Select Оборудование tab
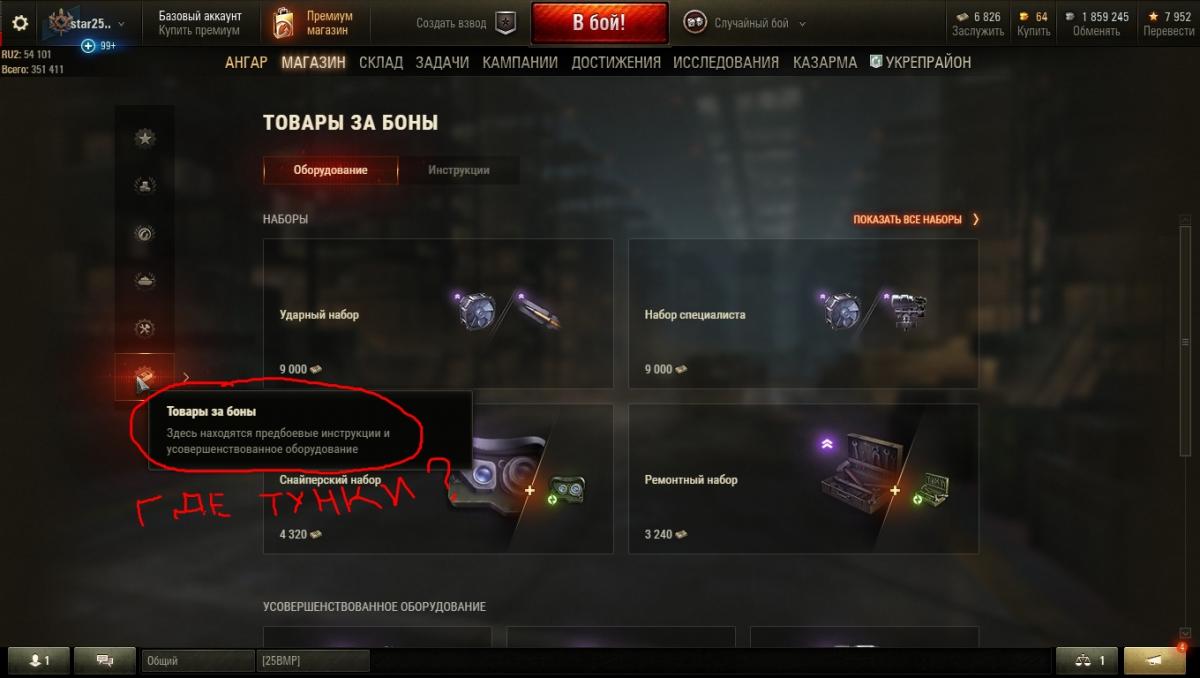The image size is (1200, 678). click(x=330, y=170)
